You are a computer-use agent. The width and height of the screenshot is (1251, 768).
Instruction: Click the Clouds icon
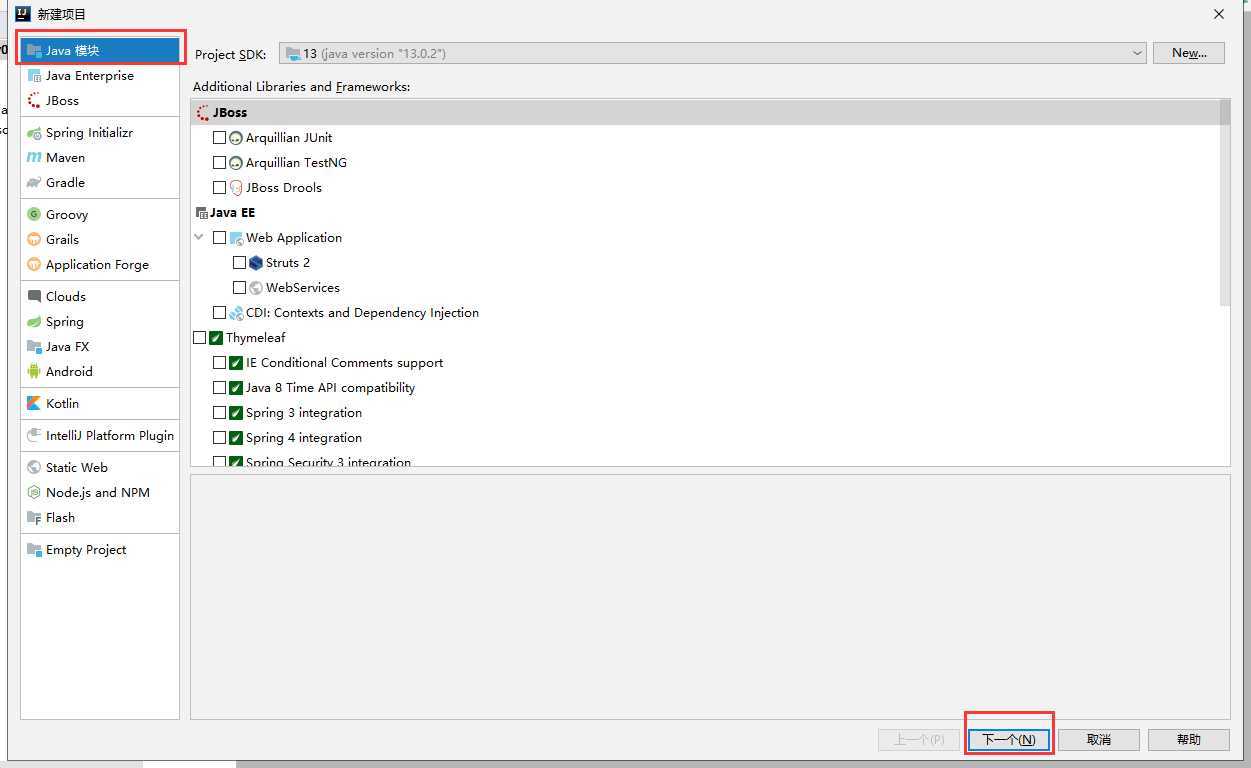(x=34, y=296)
